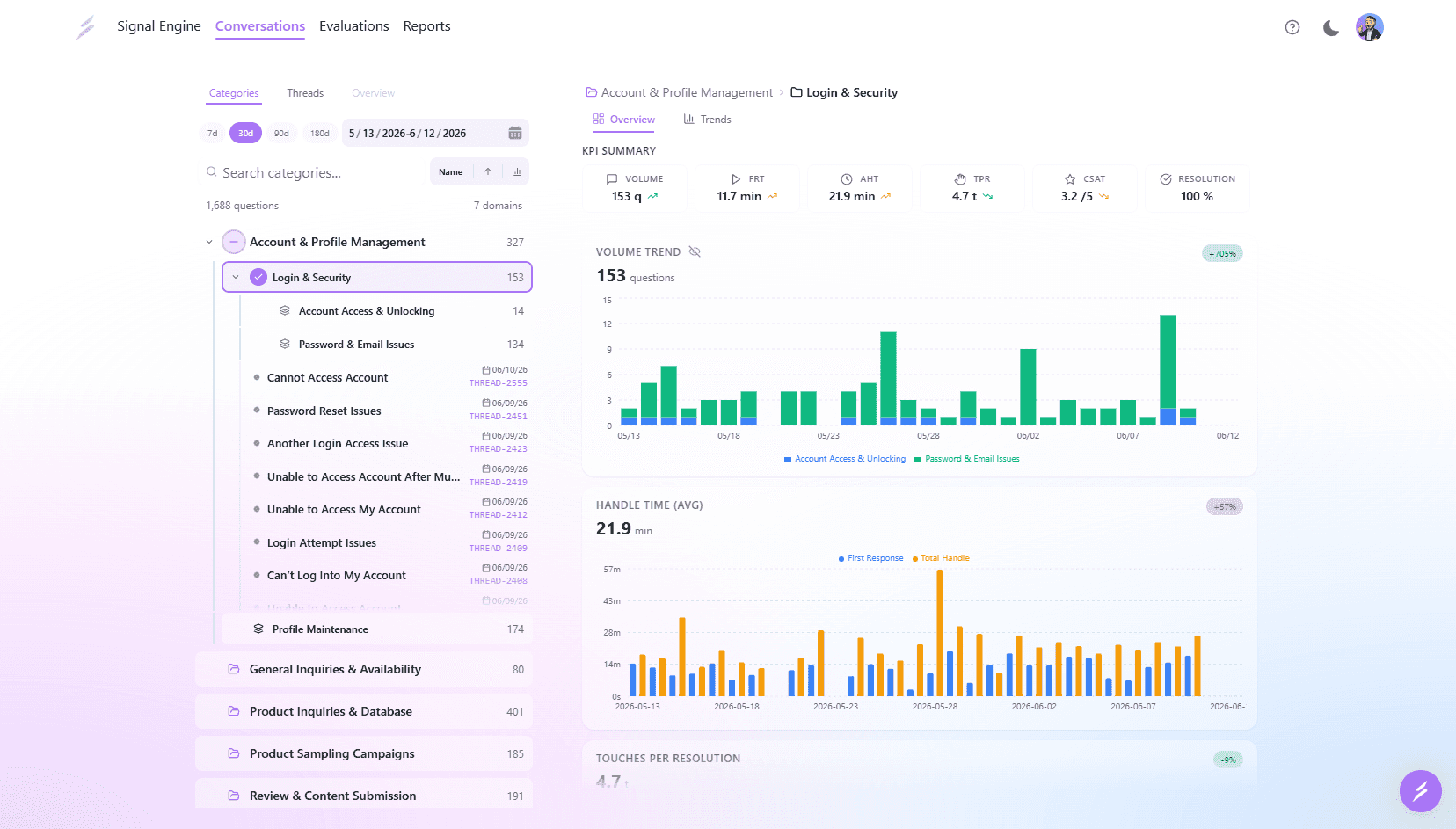Open the Conversations nav tab
1456x829 pixels.
pos(260,26)
